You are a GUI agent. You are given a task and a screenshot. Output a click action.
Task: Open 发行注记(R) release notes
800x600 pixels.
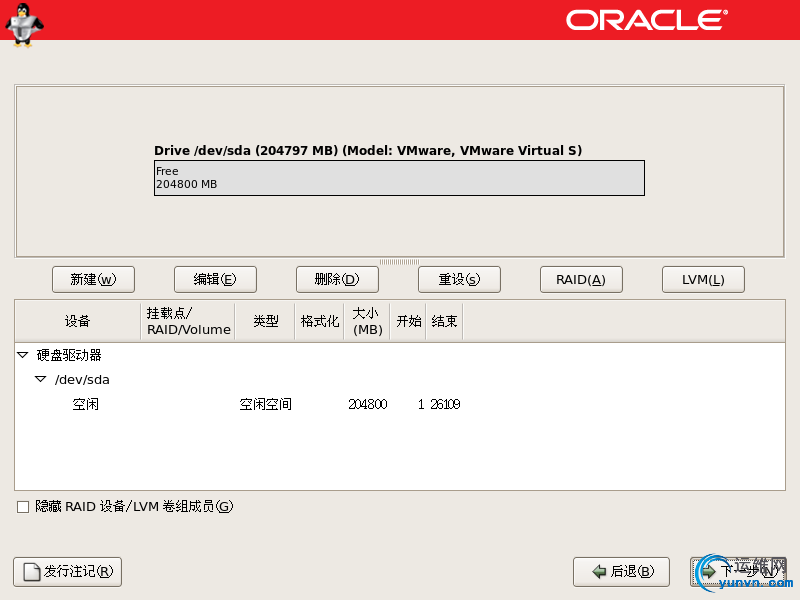point(67,571)
